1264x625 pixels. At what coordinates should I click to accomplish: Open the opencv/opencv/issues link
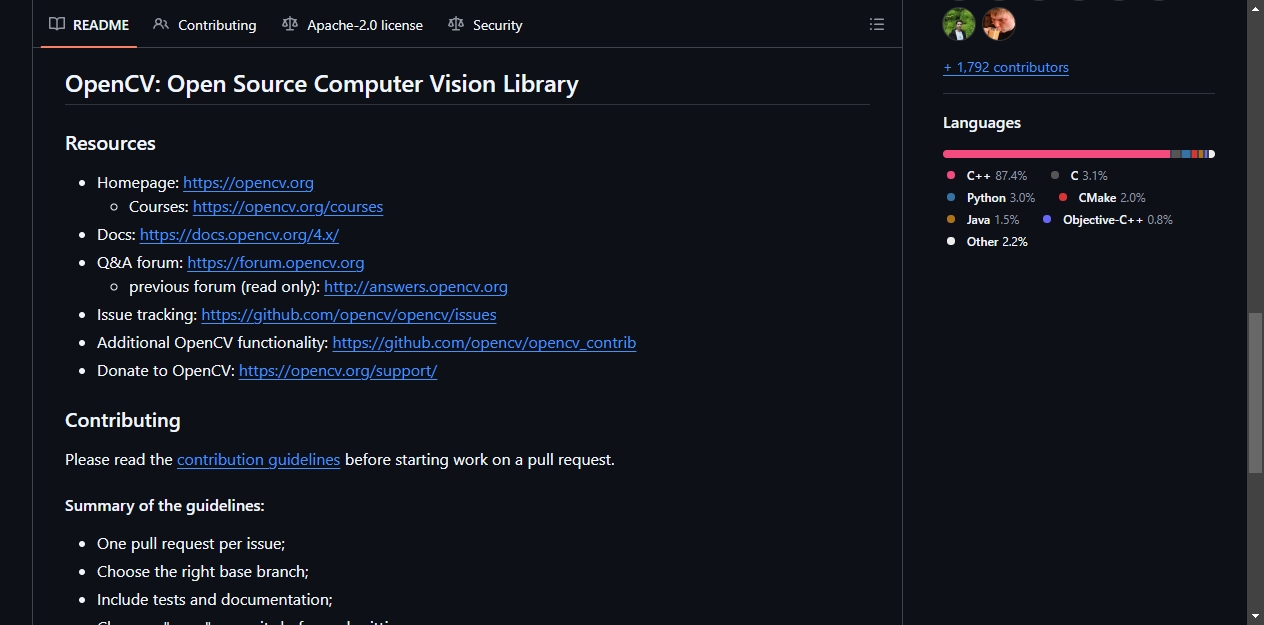[349, 315]
